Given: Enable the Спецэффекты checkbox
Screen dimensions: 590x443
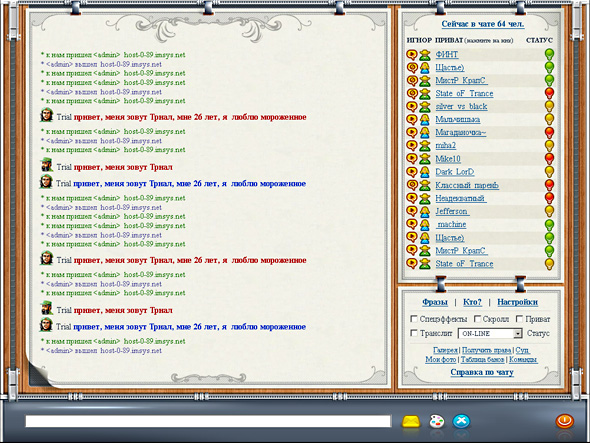Looking at the screenshot, I should pyautogui.click(x=414, y=319).
